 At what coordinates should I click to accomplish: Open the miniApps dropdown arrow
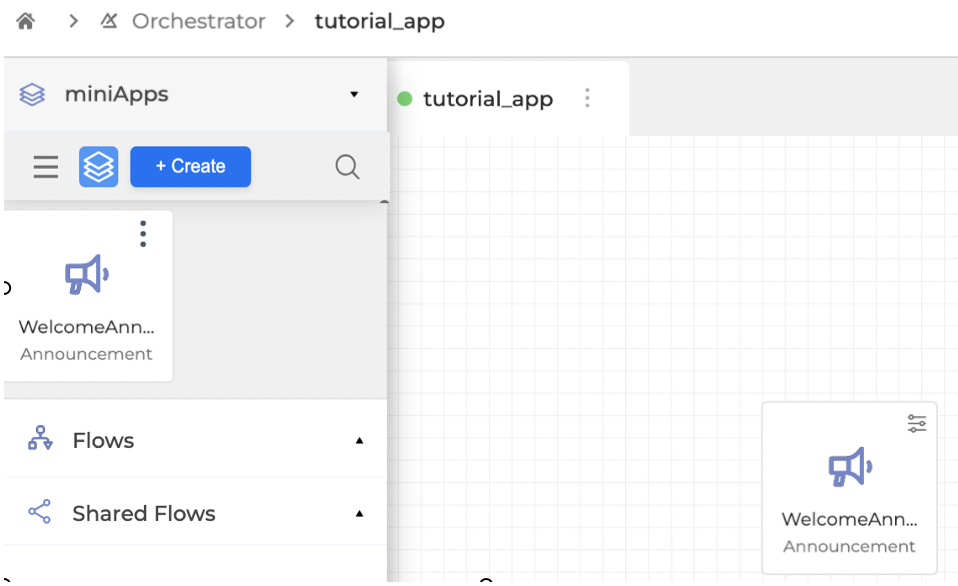tap(354, 95)
